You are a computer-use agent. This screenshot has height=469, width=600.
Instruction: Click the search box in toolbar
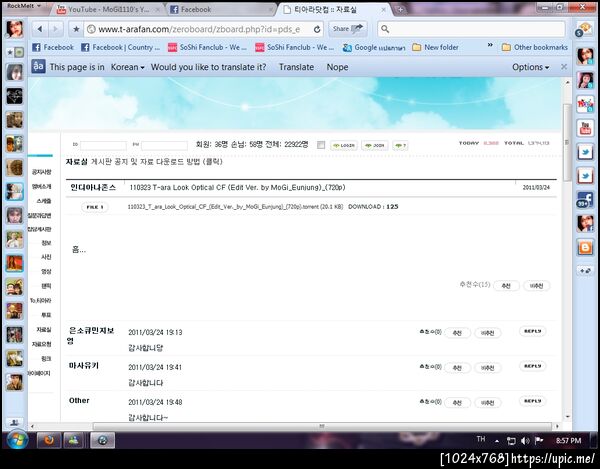(471, 29)
